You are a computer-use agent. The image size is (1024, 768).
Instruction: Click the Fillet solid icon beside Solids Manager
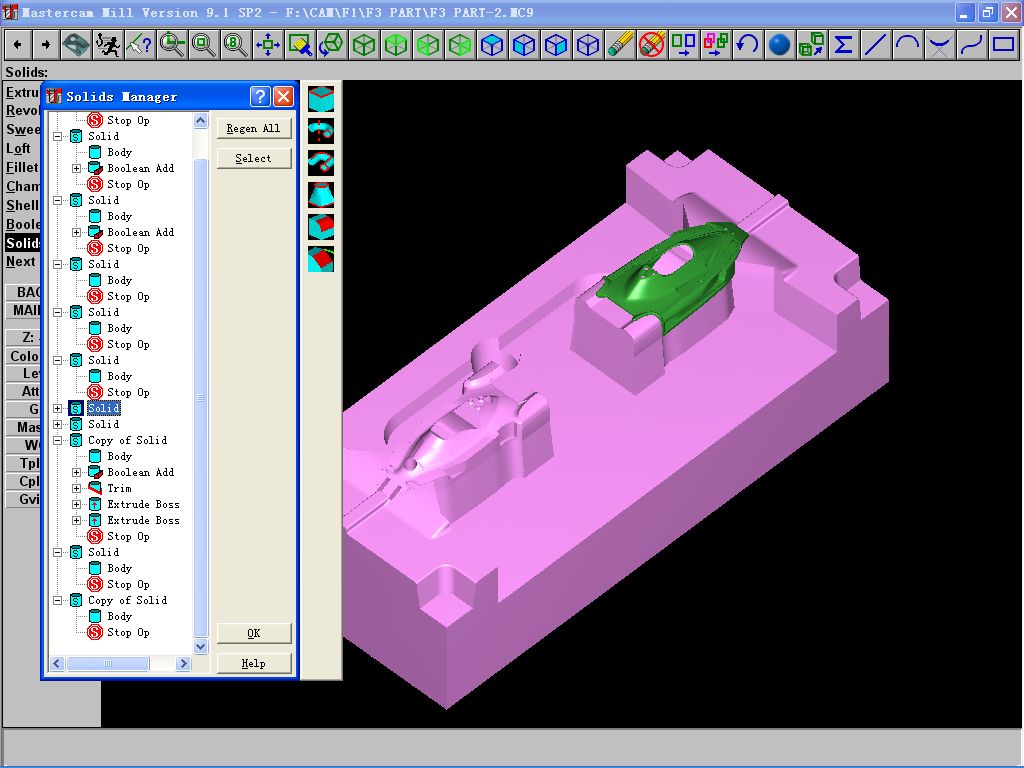tap(321, 227)
